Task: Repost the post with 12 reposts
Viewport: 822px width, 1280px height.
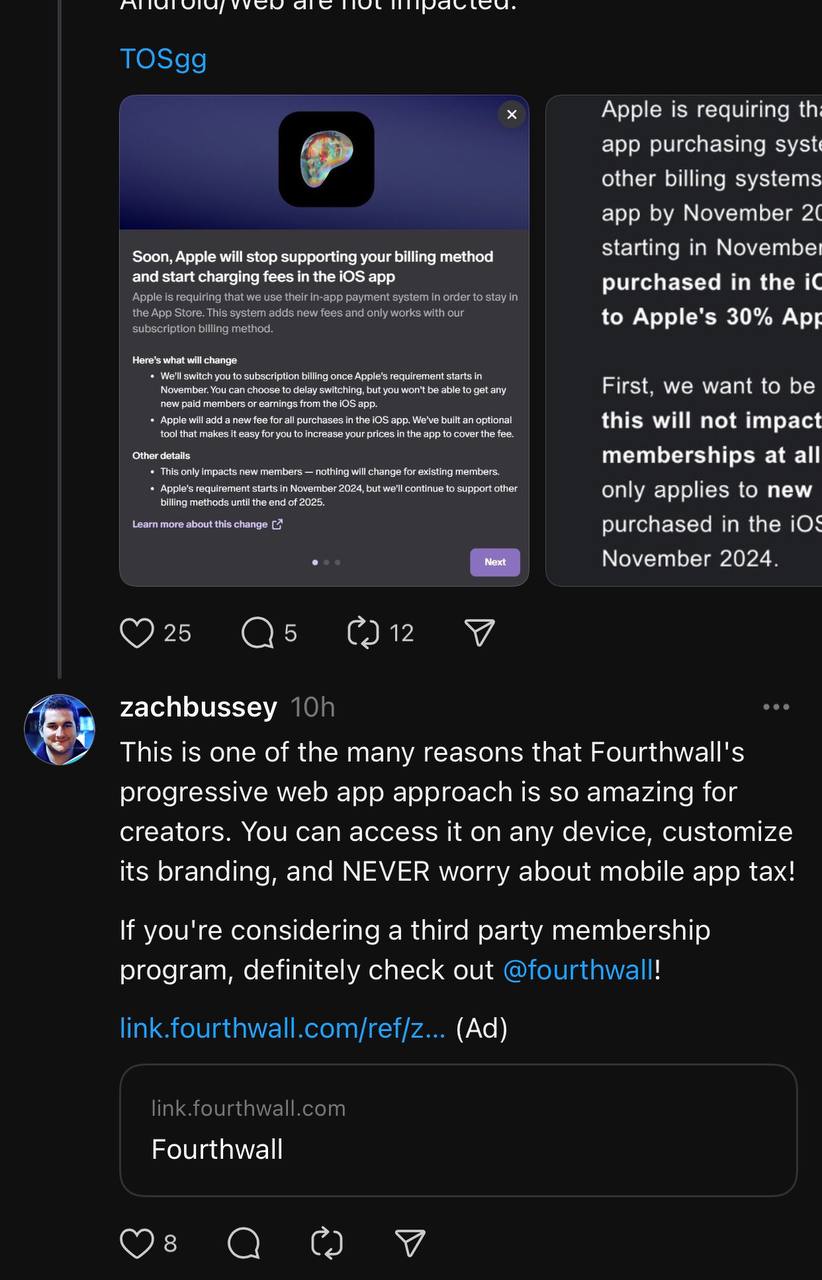Action: (x=363, y=633)
